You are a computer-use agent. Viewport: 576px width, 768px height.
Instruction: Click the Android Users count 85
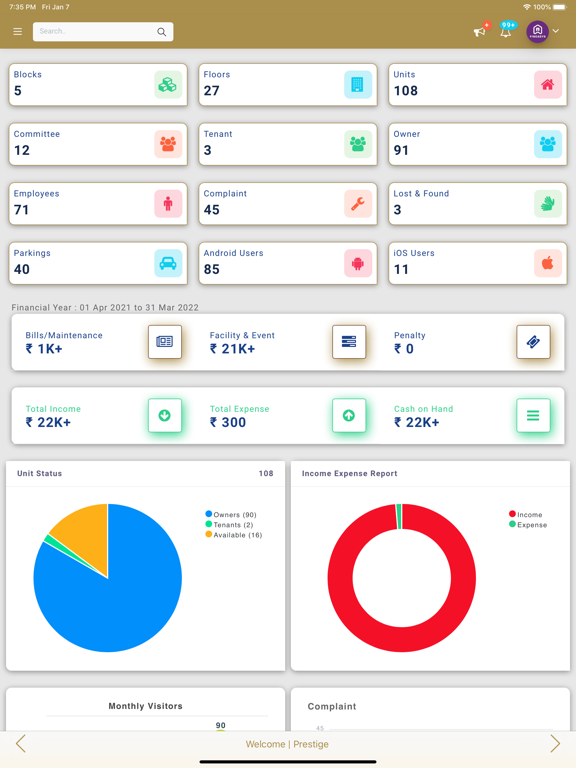pos(212,269)
